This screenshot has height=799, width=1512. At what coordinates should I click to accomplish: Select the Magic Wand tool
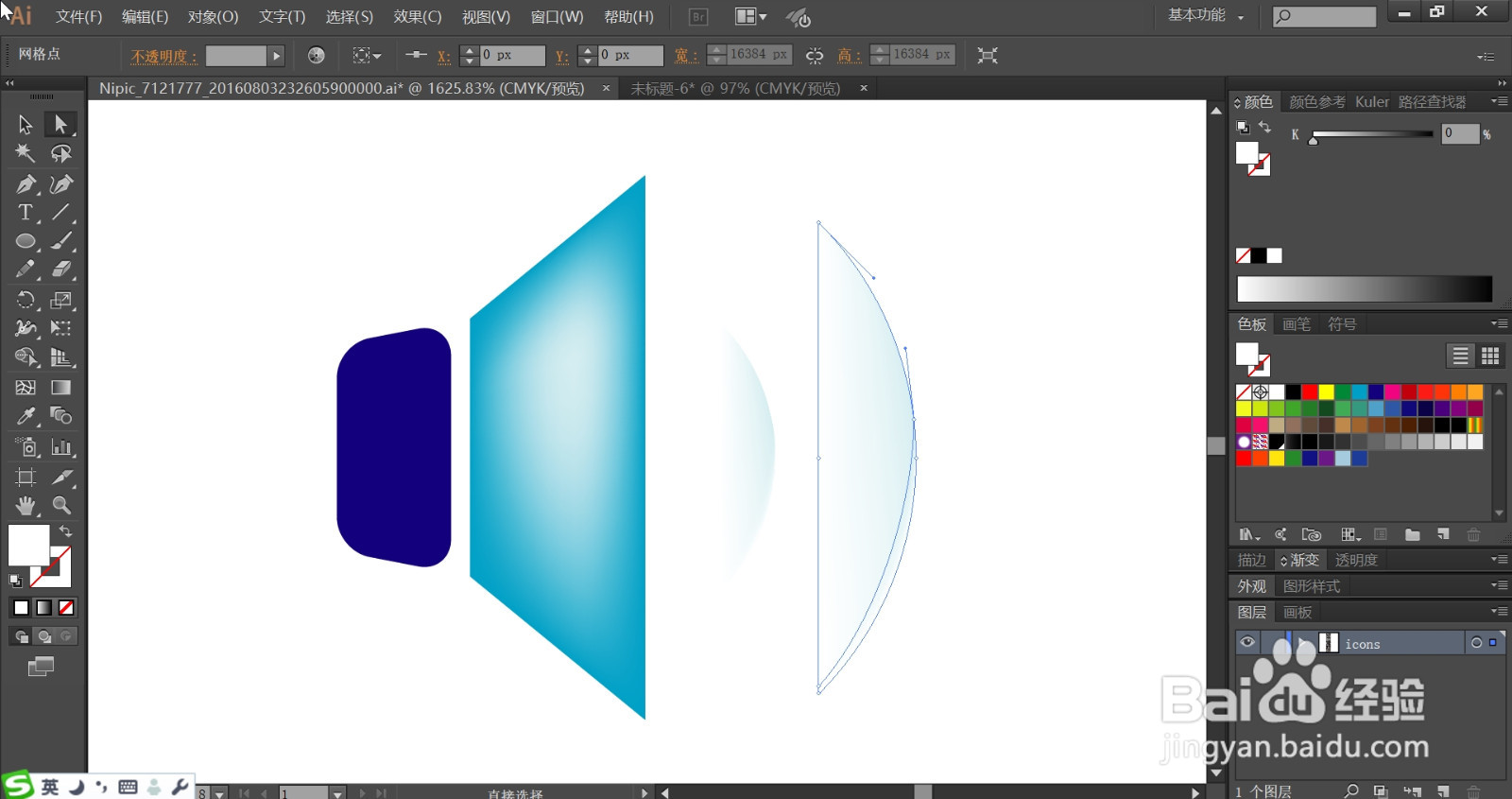[26, 153]
